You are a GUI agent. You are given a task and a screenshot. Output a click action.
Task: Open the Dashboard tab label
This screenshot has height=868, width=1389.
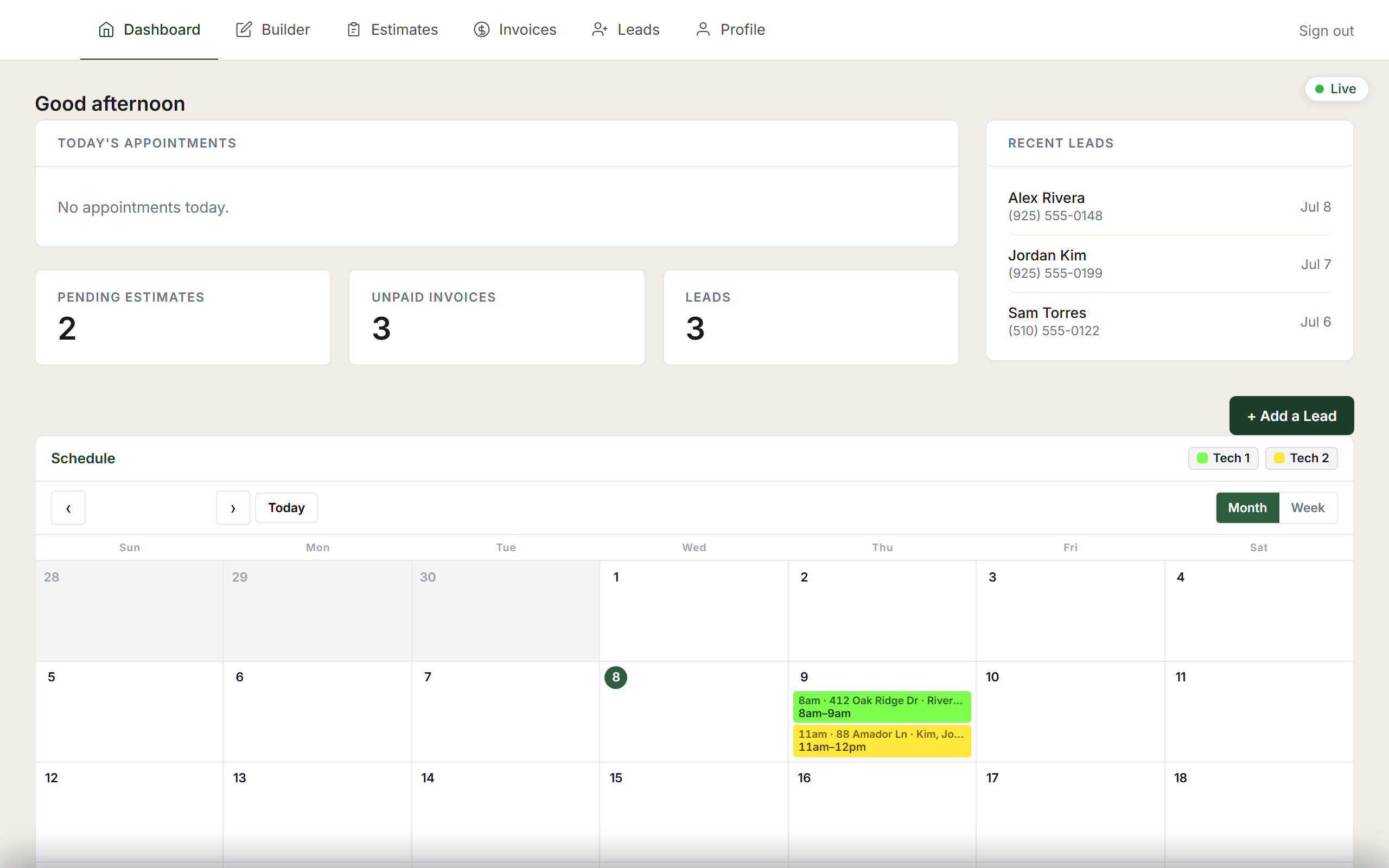coord(162,29)
